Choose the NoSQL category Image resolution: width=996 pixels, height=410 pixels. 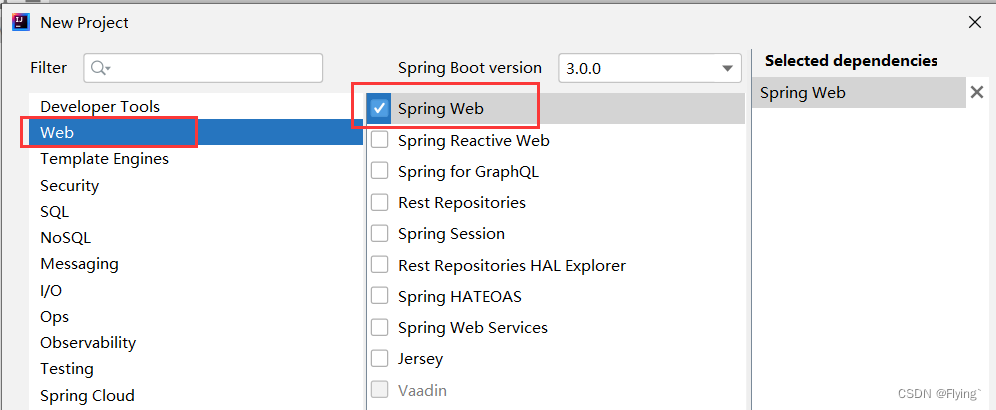tap(197, 237)
